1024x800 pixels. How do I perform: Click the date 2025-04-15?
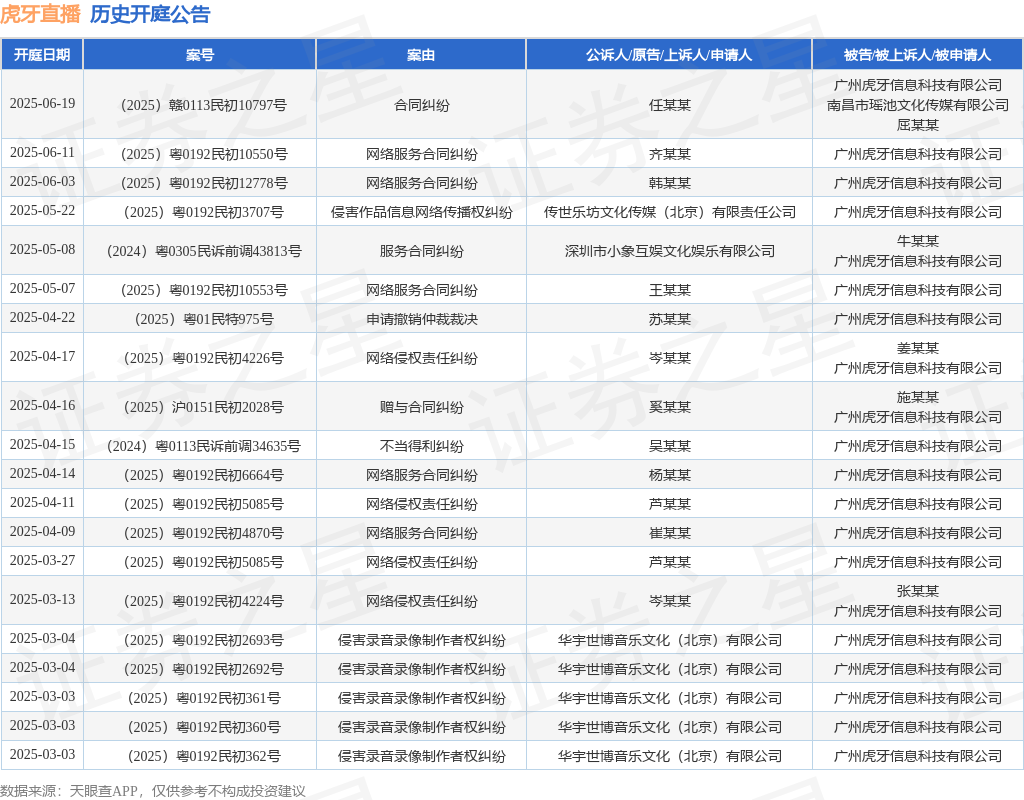pos(42,445)
